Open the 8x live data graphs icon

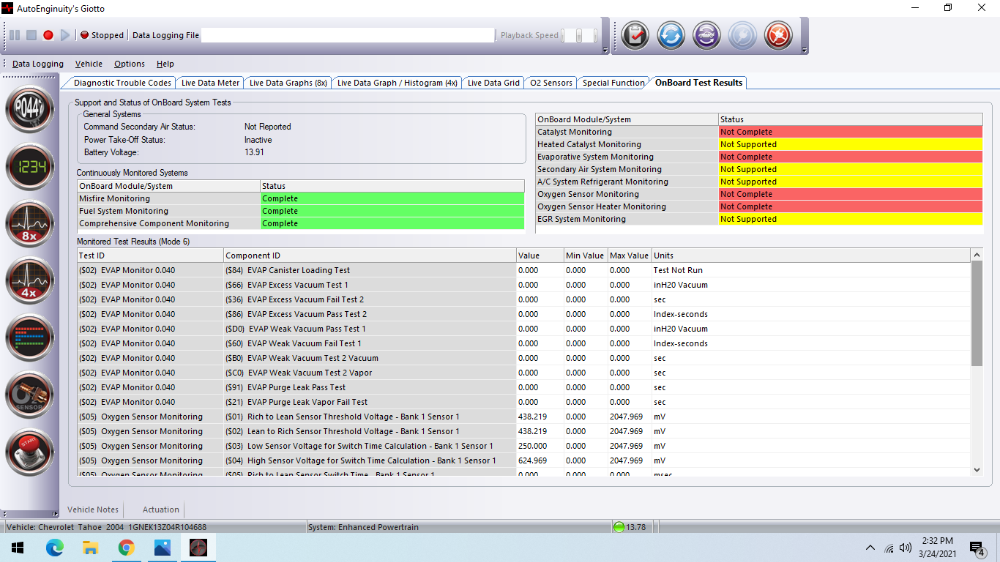coord(29,224)
